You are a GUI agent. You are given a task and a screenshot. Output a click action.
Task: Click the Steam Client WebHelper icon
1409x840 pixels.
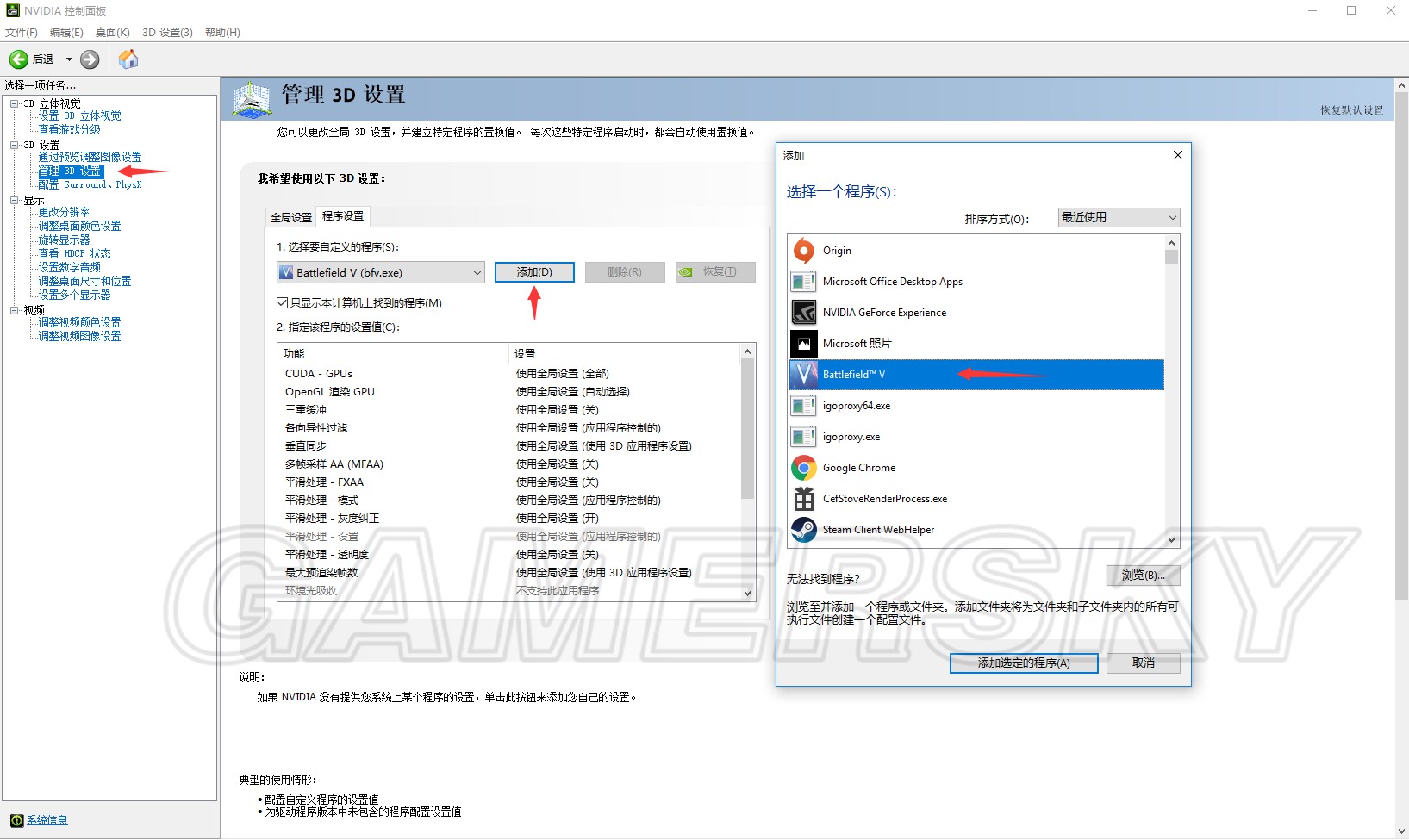(x=803, y=530)
